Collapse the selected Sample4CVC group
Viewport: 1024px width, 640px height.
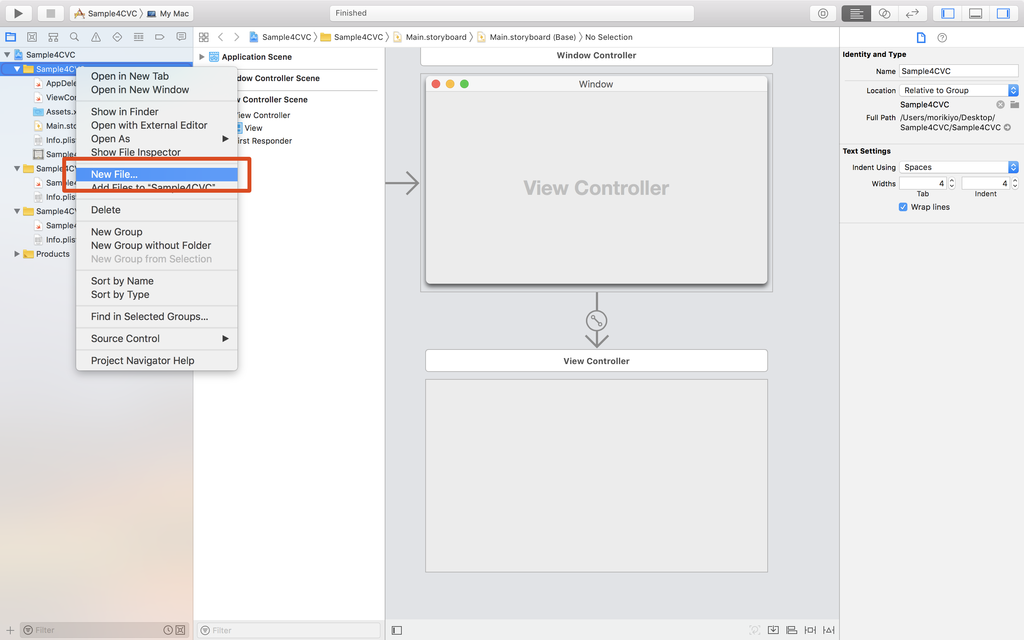[x=17, y=69]
